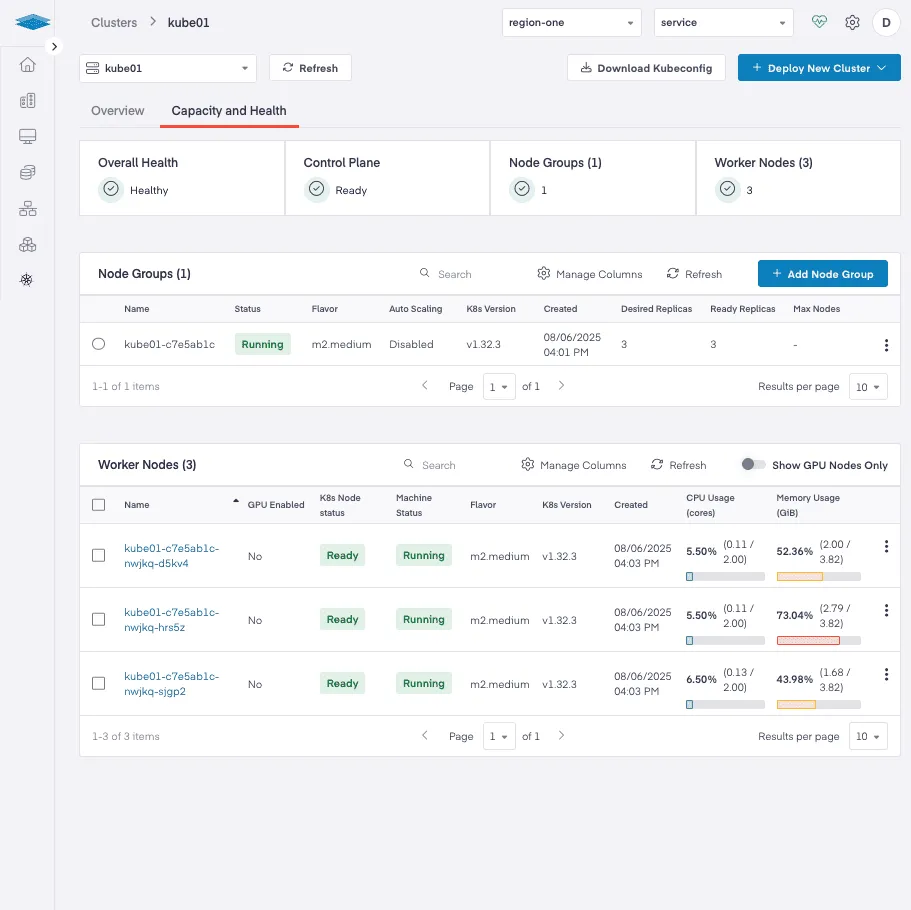
Task: Go to Clusters breadcrumb link
Action: [x=114, y=23]
